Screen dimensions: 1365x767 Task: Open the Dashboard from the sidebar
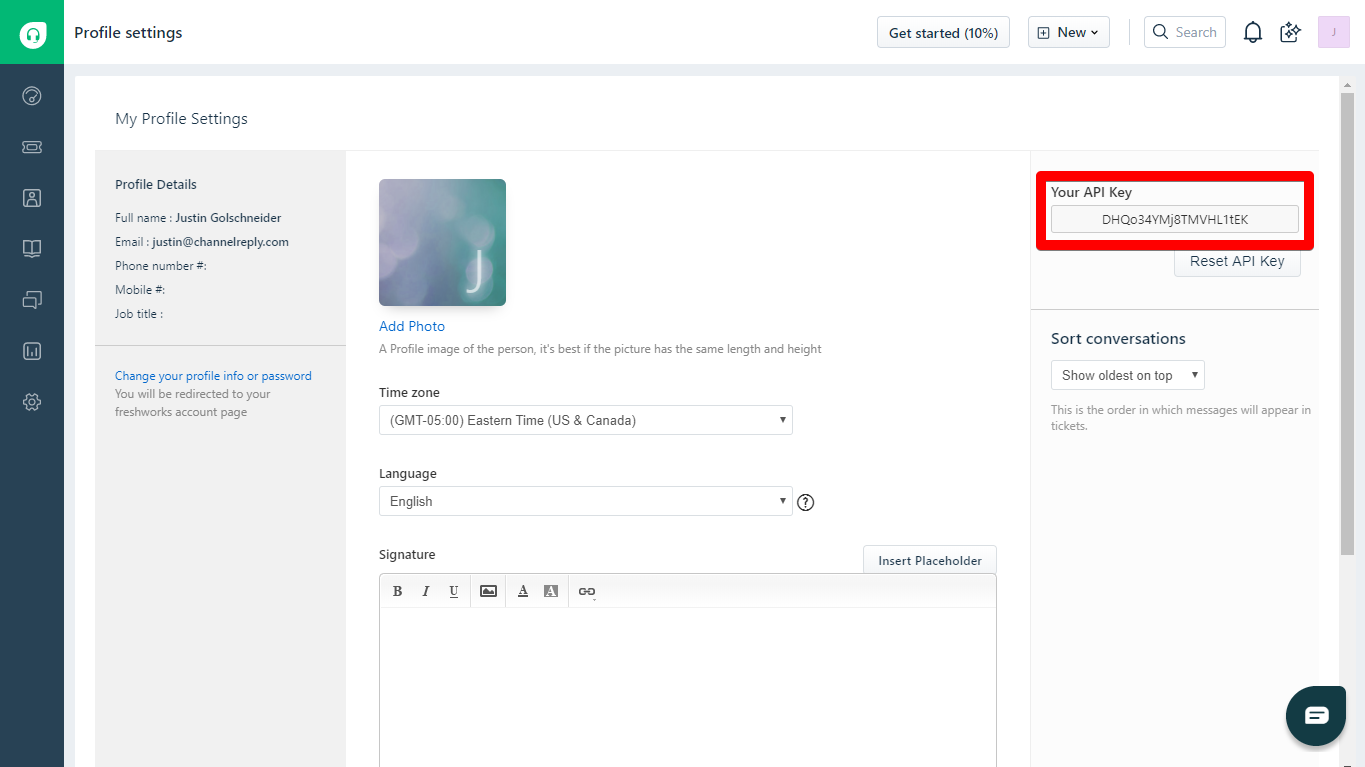coord(32,96)
